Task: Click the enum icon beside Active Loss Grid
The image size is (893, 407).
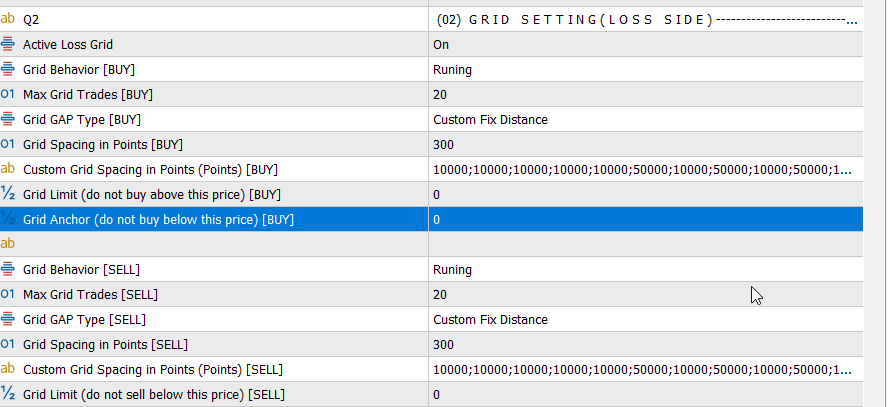Action: 9,45
